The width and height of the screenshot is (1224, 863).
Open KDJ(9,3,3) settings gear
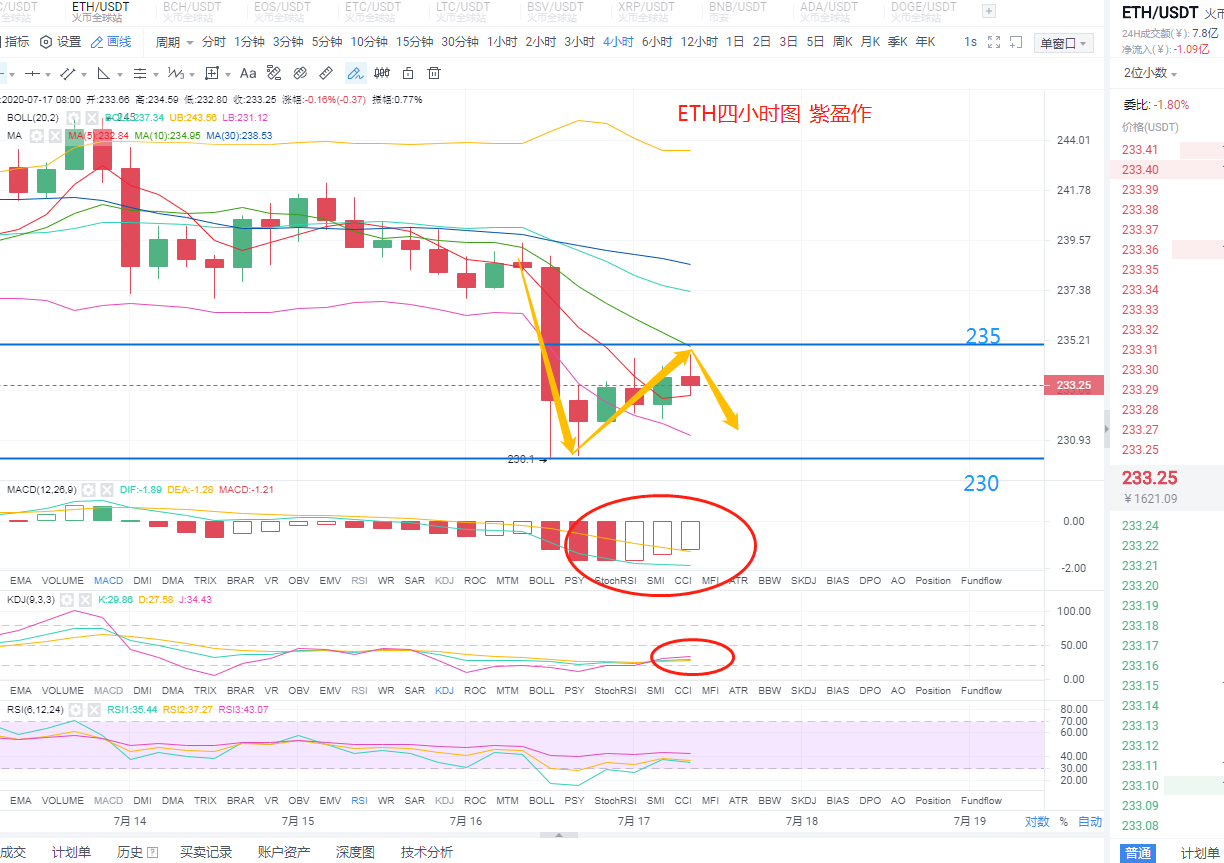pos(67,600)
